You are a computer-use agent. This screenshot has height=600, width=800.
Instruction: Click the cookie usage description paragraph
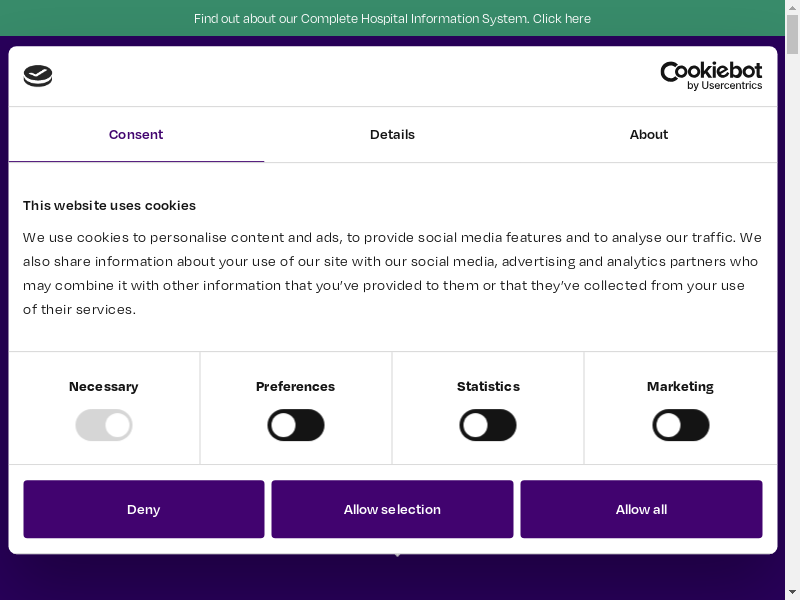[x=392, y=273]
